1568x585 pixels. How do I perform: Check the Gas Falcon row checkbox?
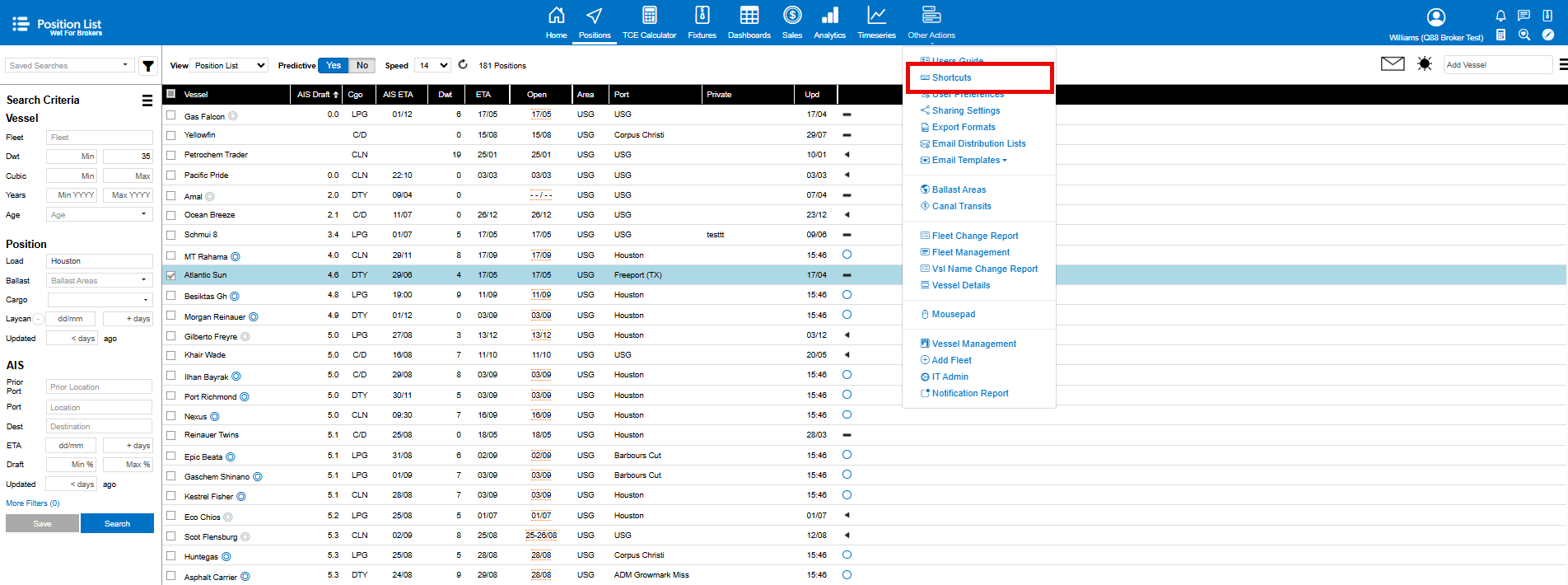click(171, 115)
